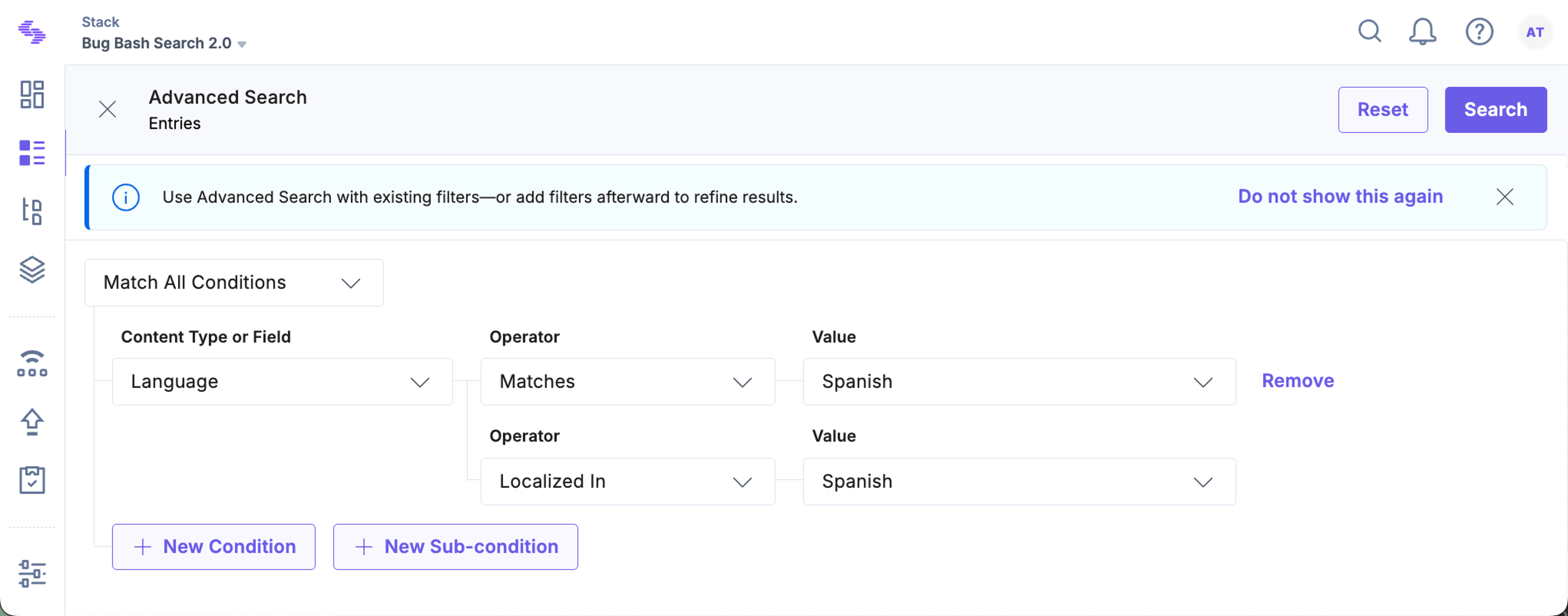Open the Settings sliders icon in sidebar
The width and height of the screenshot is (1568, 616).
(x=32, y=574)
